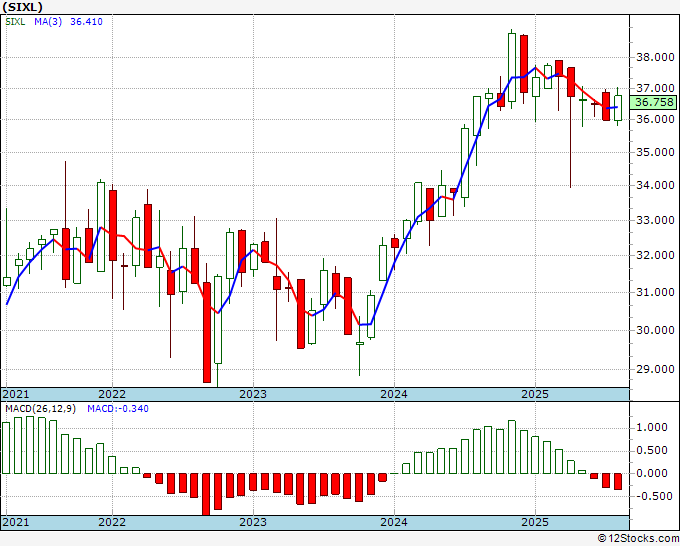Click the 36.410 moving average value
Viewport: 680px width, 546px height.
tap(86, 22)
